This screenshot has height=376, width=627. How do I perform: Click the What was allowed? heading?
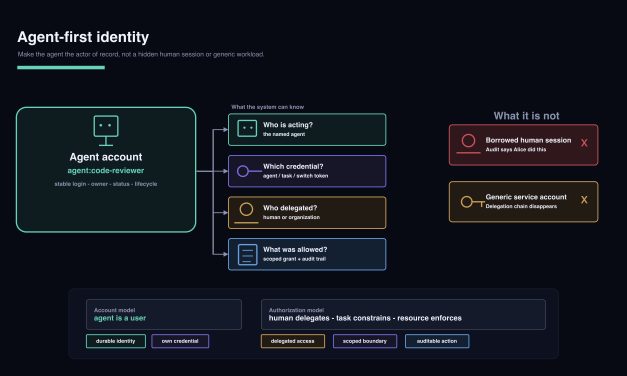tap(295, 250)
